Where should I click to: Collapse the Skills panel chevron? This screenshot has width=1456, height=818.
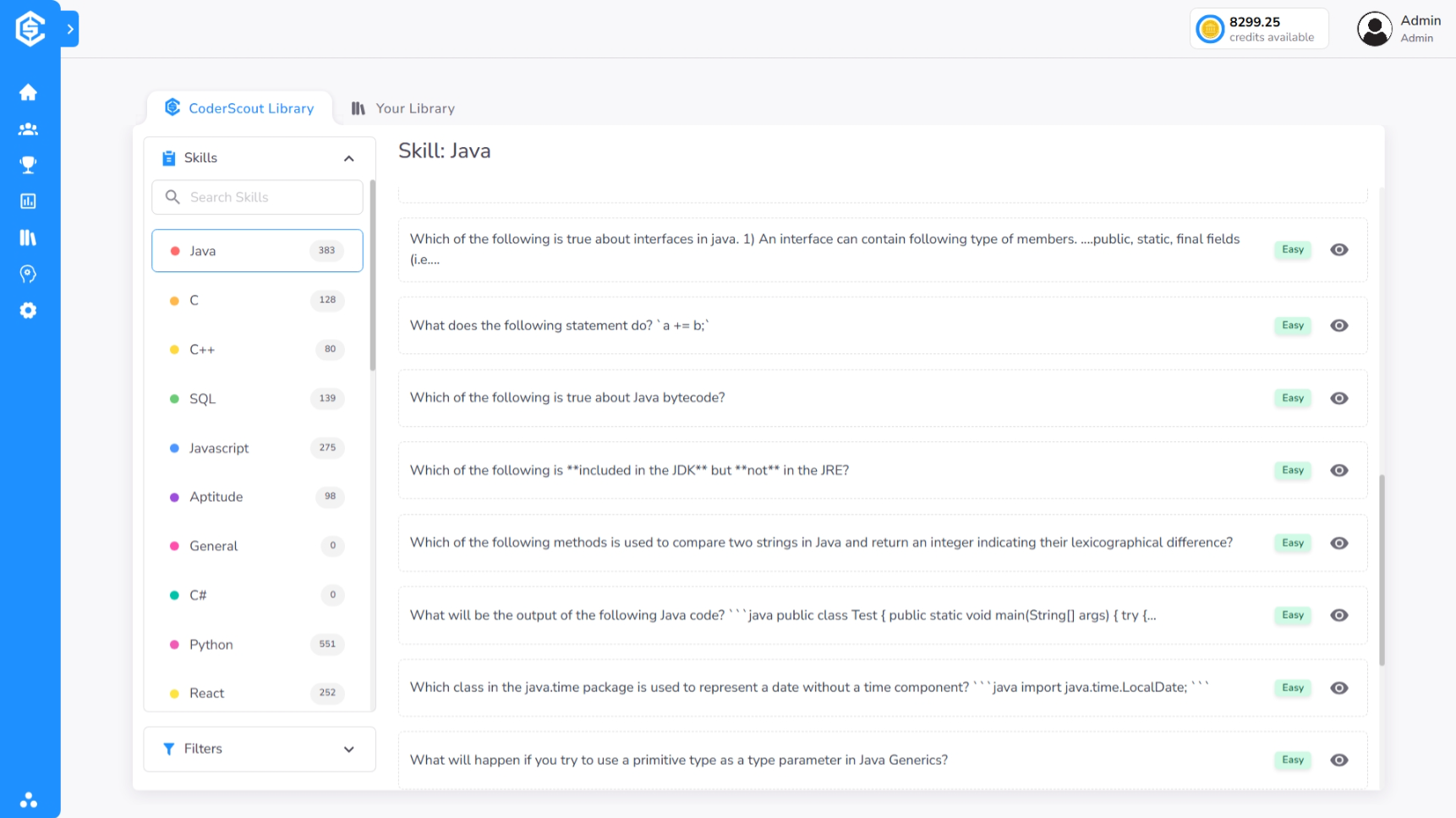point(348,159)
